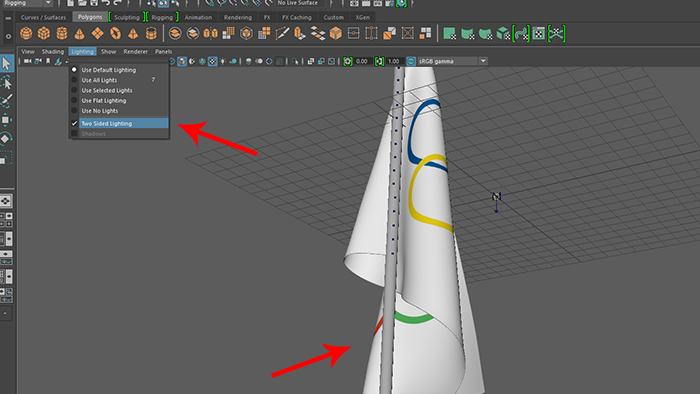Viewport: 700px width, 394px height.
Task: Create a polygon pyramid from the shelf
Action: point(133,33)
